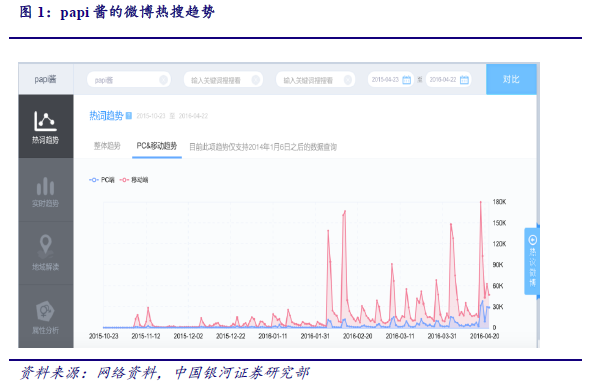Click the papi酱 label in the header

(x=45, y=79)
